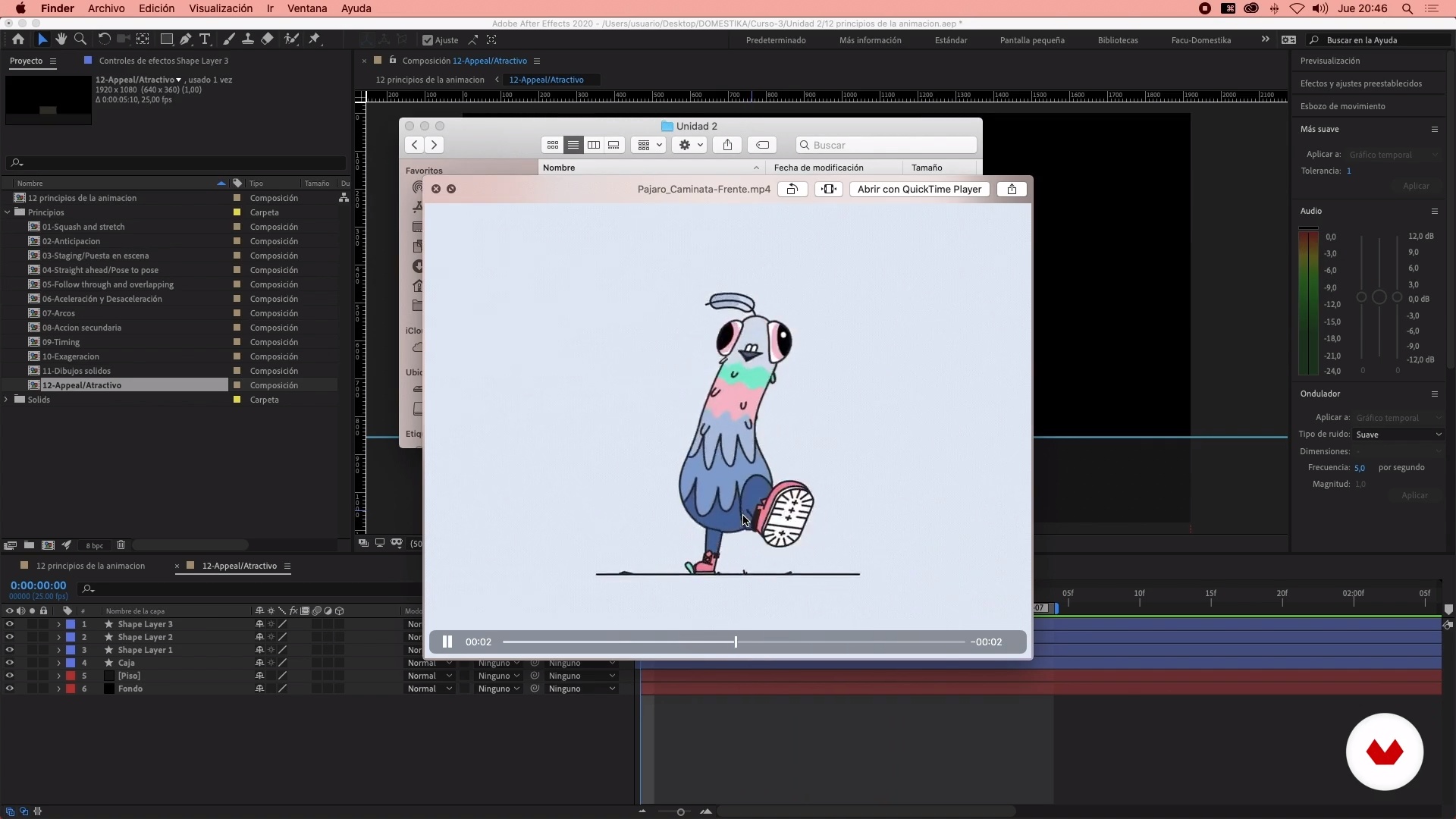The height and width of the screenshot is (819, 1456).
Task: Expand the Solids folder
Action: pos(7,400)
